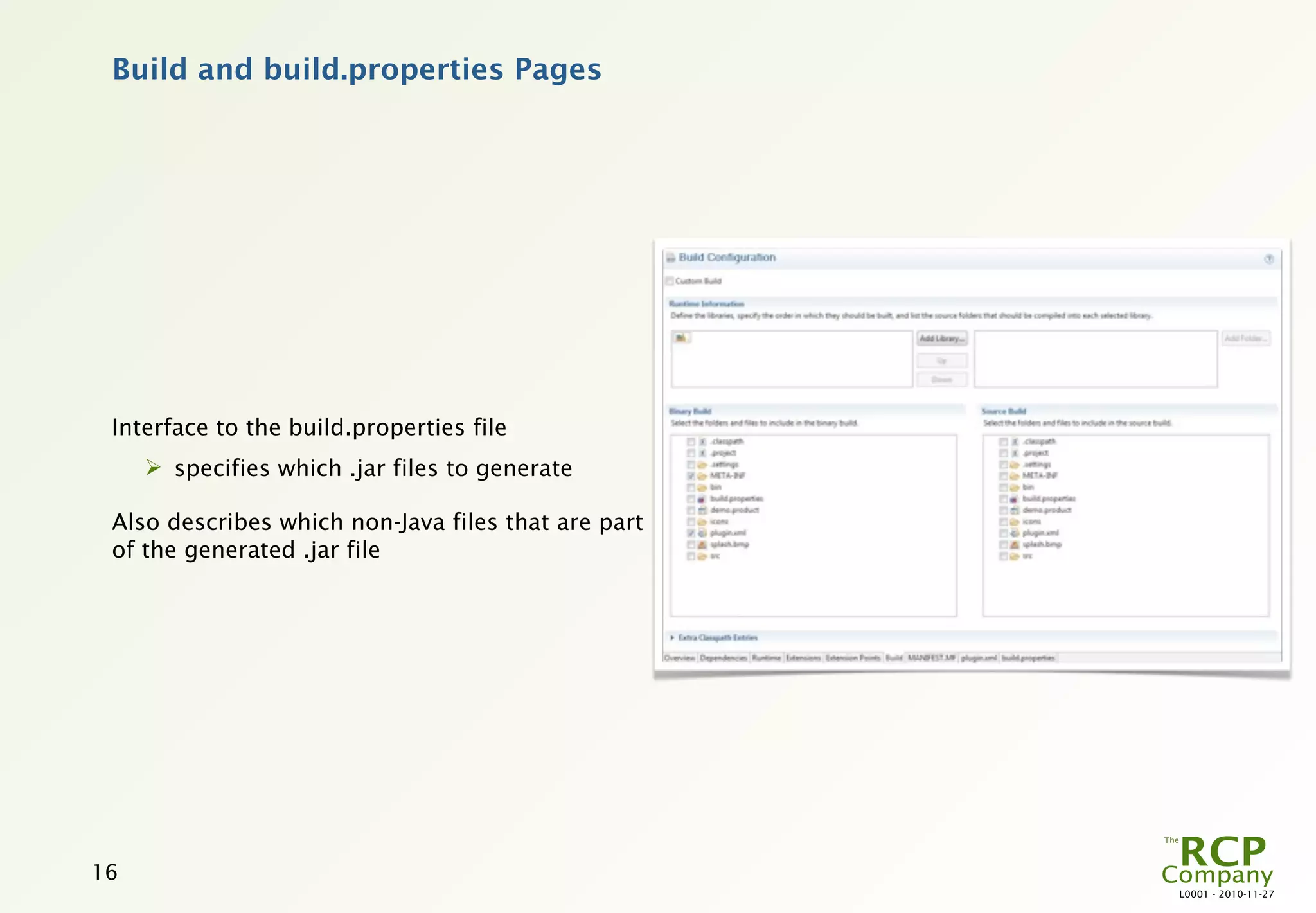The width and height of the screenshot is (1316, 913).
Task: Check META-INF checkbox in Source Build
Action: tap(1003, 476)
